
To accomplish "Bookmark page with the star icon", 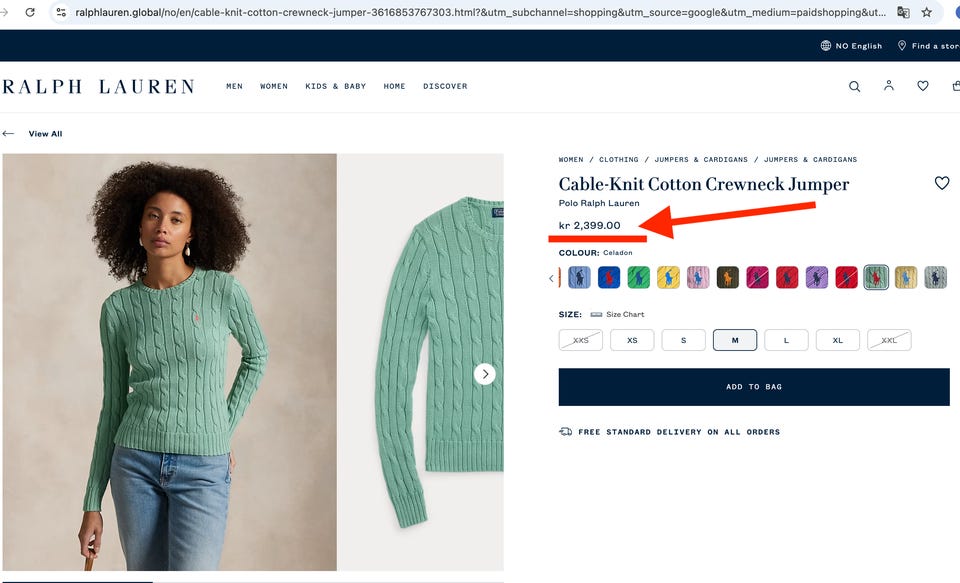I will (926, 12).
